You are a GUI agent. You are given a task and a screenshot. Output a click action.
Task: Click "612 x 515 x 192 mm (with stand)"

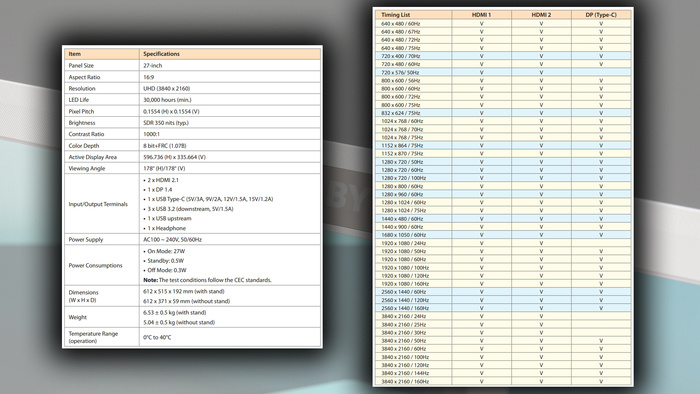click(184, 291)
